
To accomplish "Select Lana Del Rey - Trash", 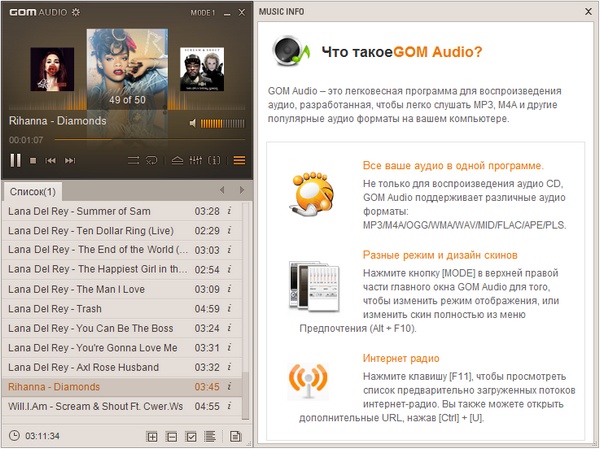I will tap(122, 309).
